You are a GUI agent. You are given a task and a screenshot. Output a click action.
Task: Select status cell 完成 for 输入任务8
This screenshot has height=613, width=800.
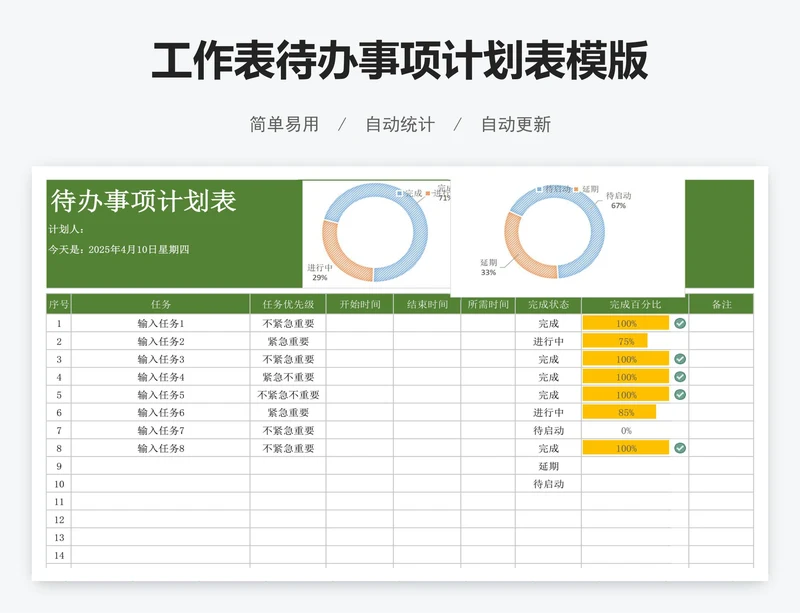pos(548,448)
